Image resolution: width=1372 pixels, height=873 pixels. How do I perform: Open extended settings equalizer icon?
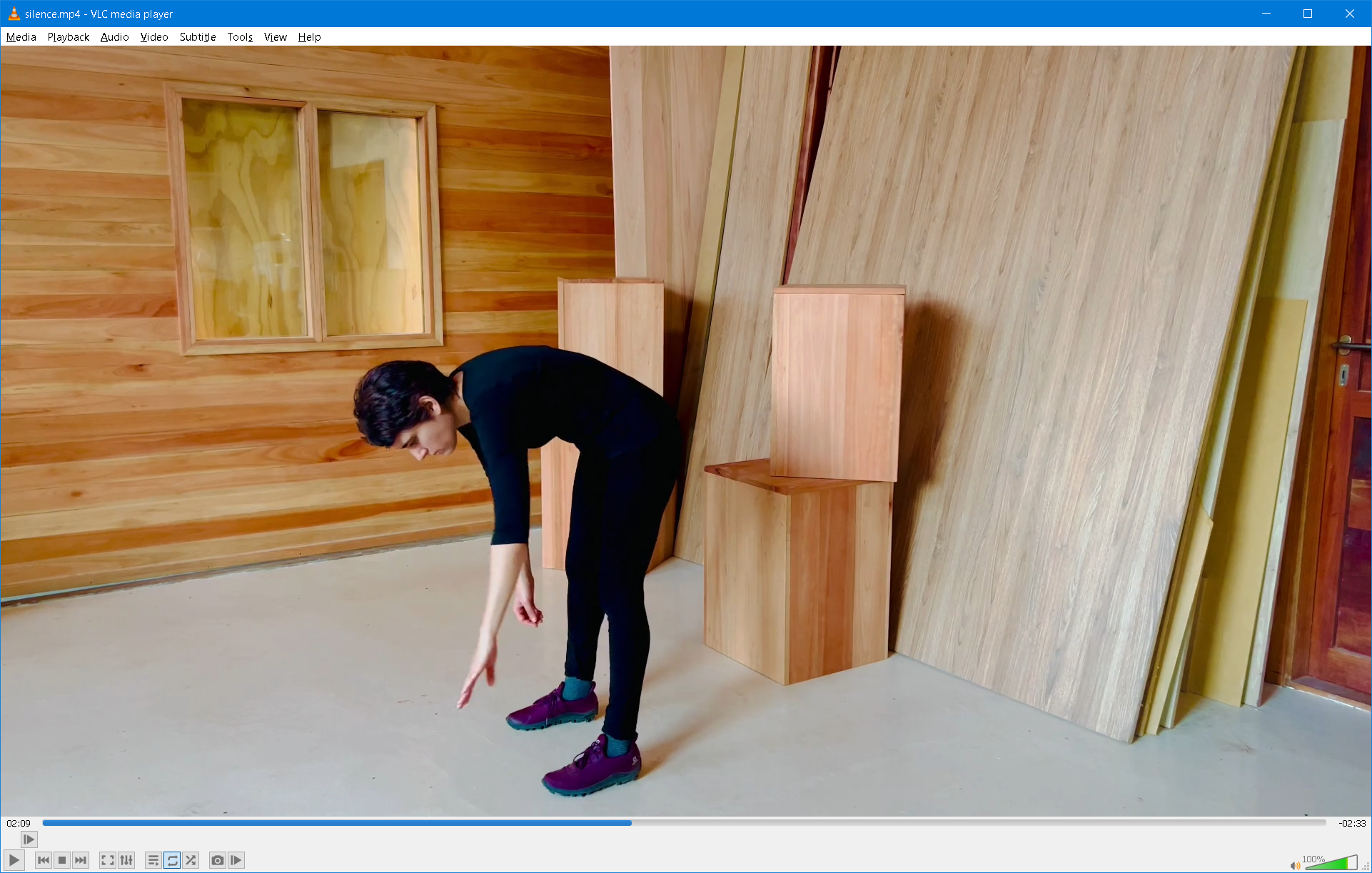tap(126, 860)
